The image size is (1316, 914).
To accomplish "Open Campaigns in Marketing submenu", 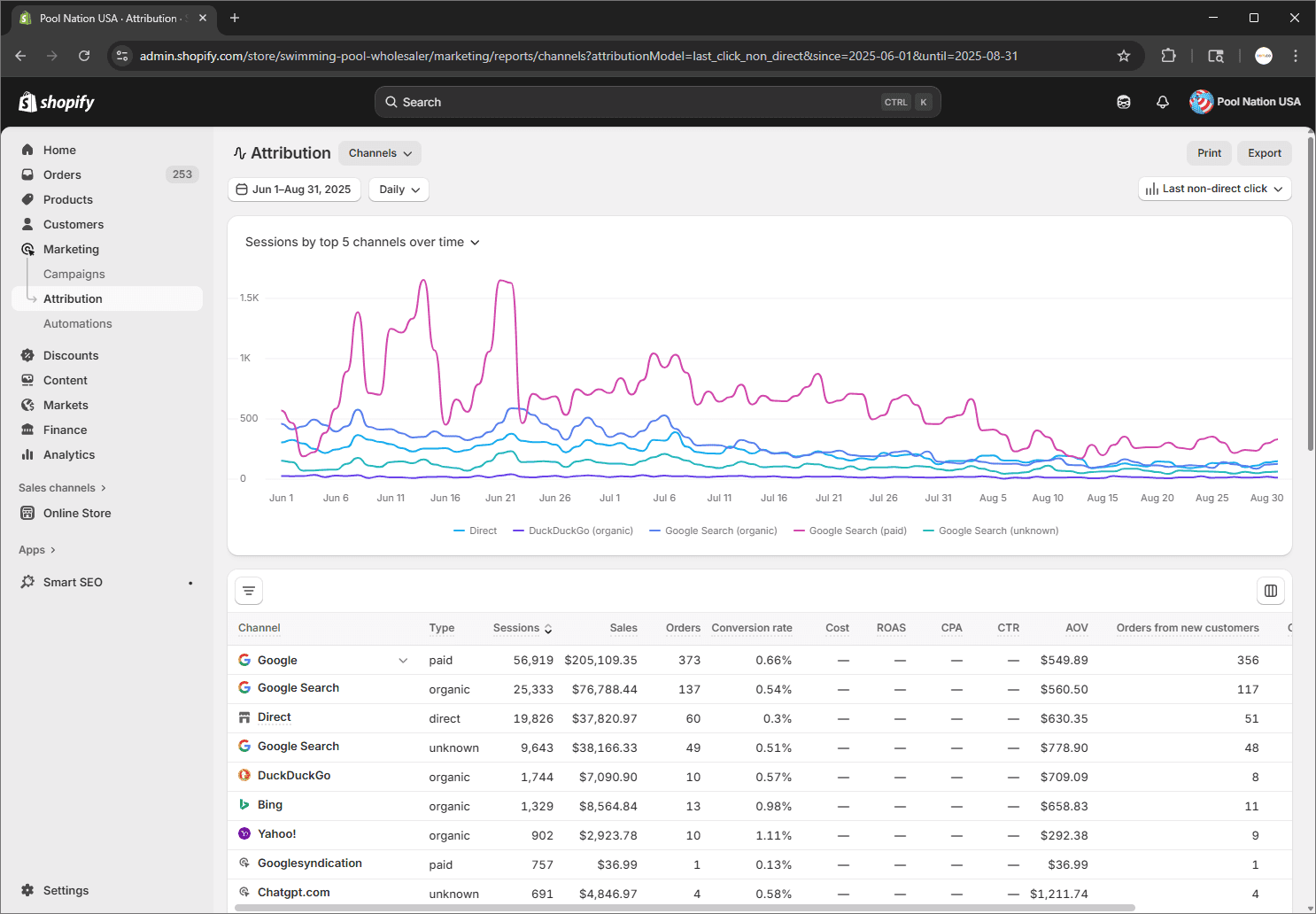I will (x=74, y=274).
